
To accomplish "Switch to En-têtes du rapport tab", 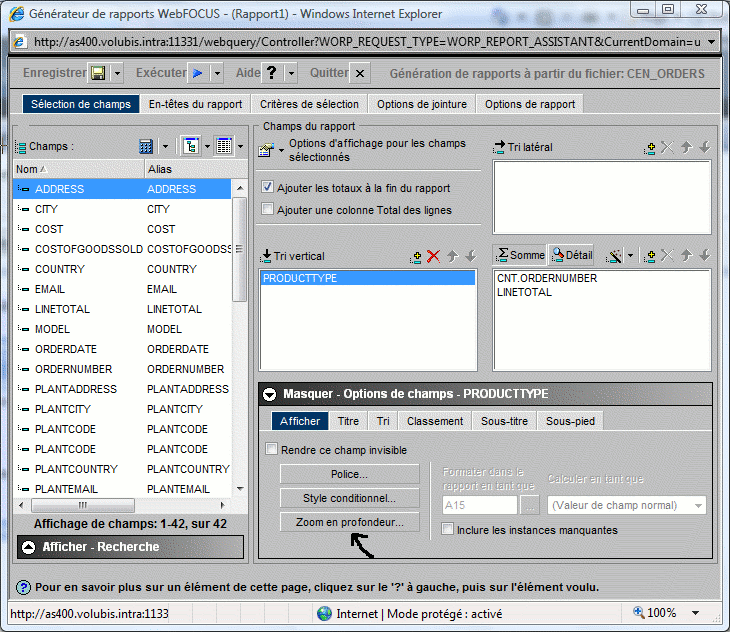I will 196,104.
